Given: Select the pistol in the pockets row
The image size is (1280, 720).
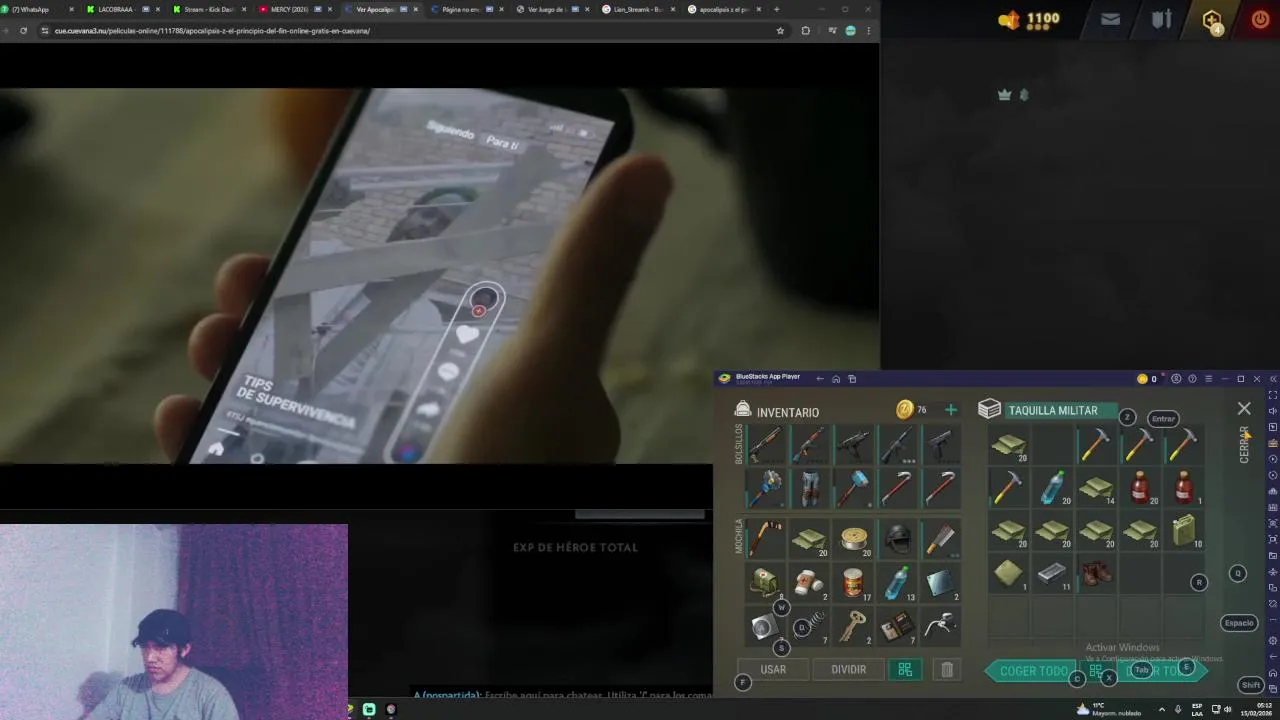Looking at the screenshot, I should tap(940, 444).
